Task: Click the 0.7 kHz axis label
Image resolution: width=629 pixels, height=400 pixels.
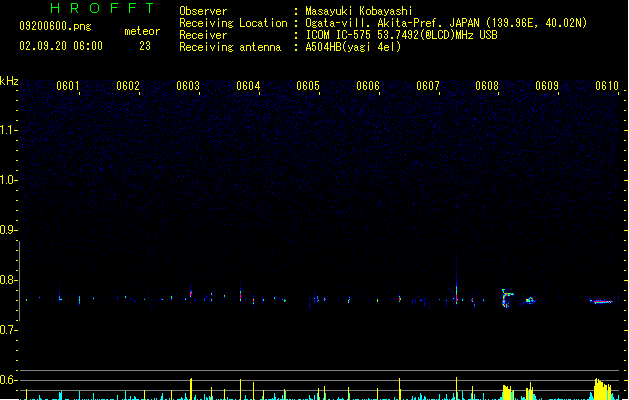Action: 8,330
